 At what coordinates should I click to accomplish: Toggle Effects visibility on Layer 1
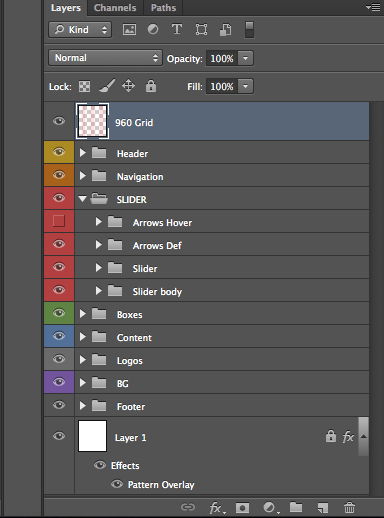[x=100, y=465]
